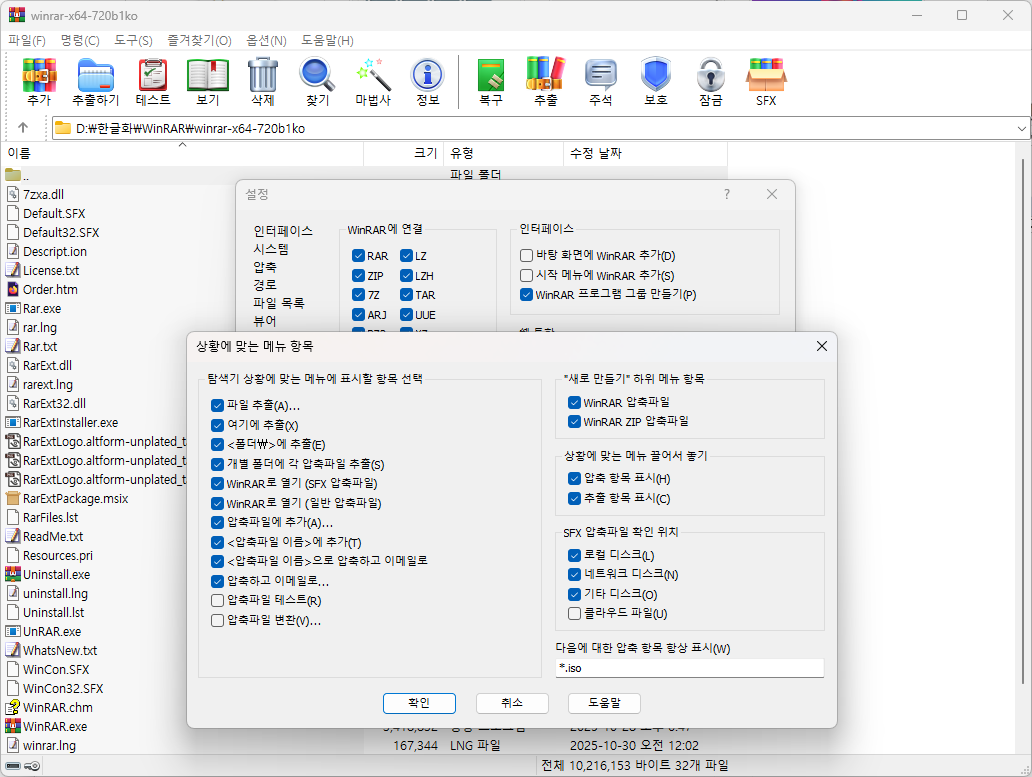Click the 취소 button
The width and height of the screenshot is (1032, 777).
point(512,703)
